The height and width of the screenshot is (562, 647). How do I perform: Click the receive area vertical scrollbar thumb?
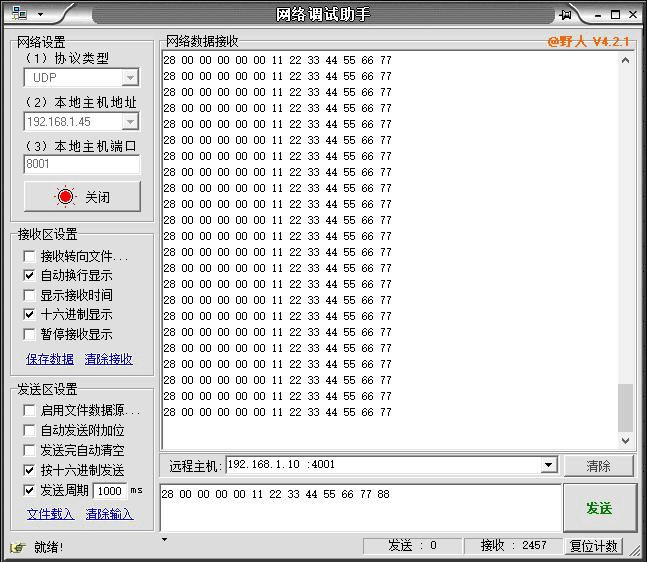(x=626, y=406)
